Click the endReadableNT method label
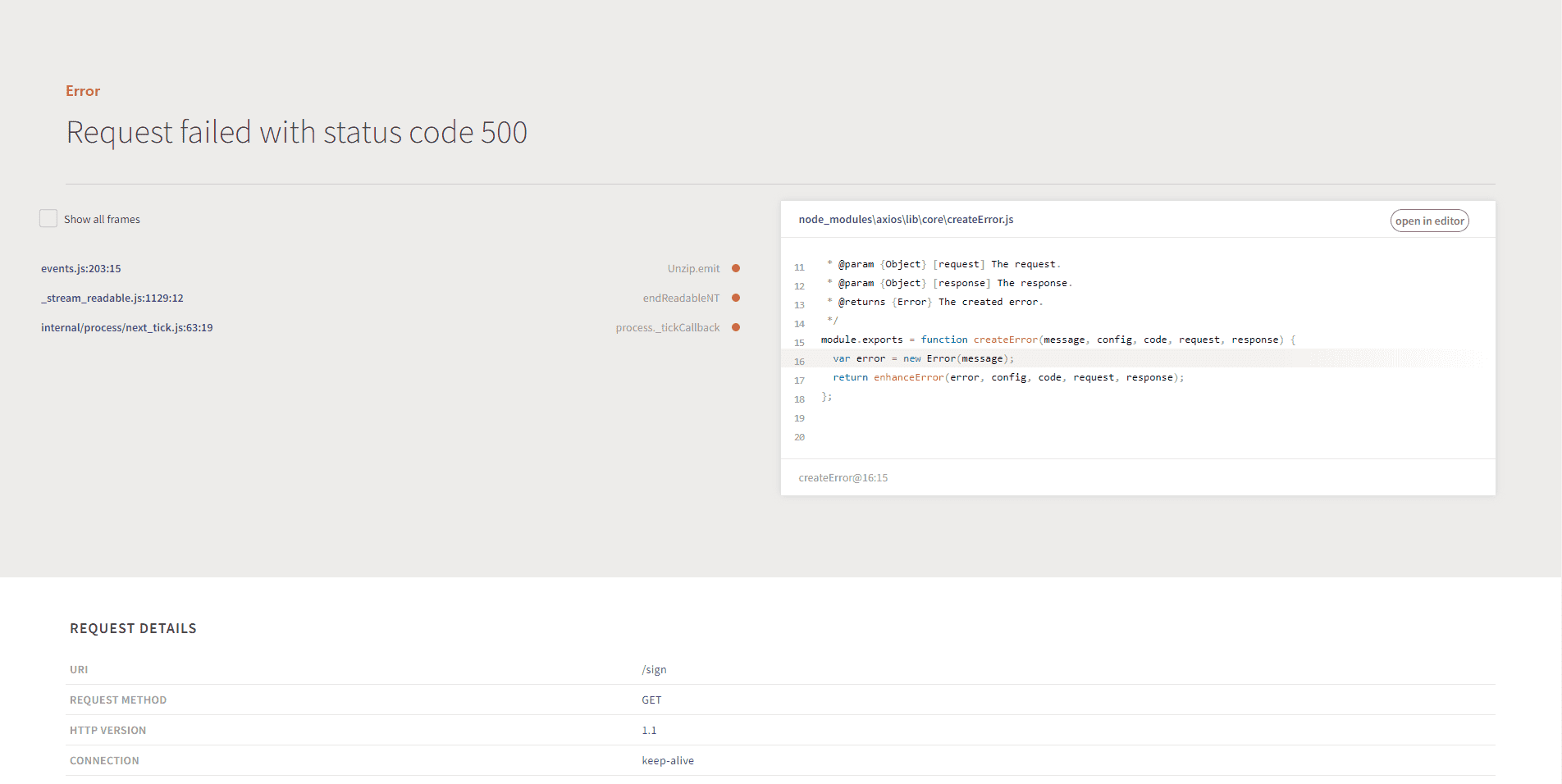Image resolution: width=1562 pixels, height=784 pixels. click(x=681, y=298)
